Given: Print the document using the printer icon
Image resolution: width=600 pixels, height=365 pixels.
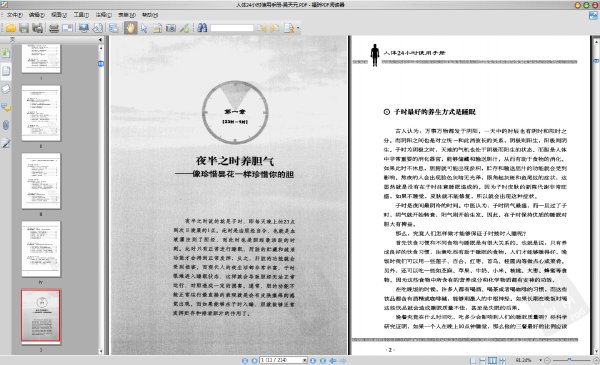Looking at the screenshot, I should point(54,28).
